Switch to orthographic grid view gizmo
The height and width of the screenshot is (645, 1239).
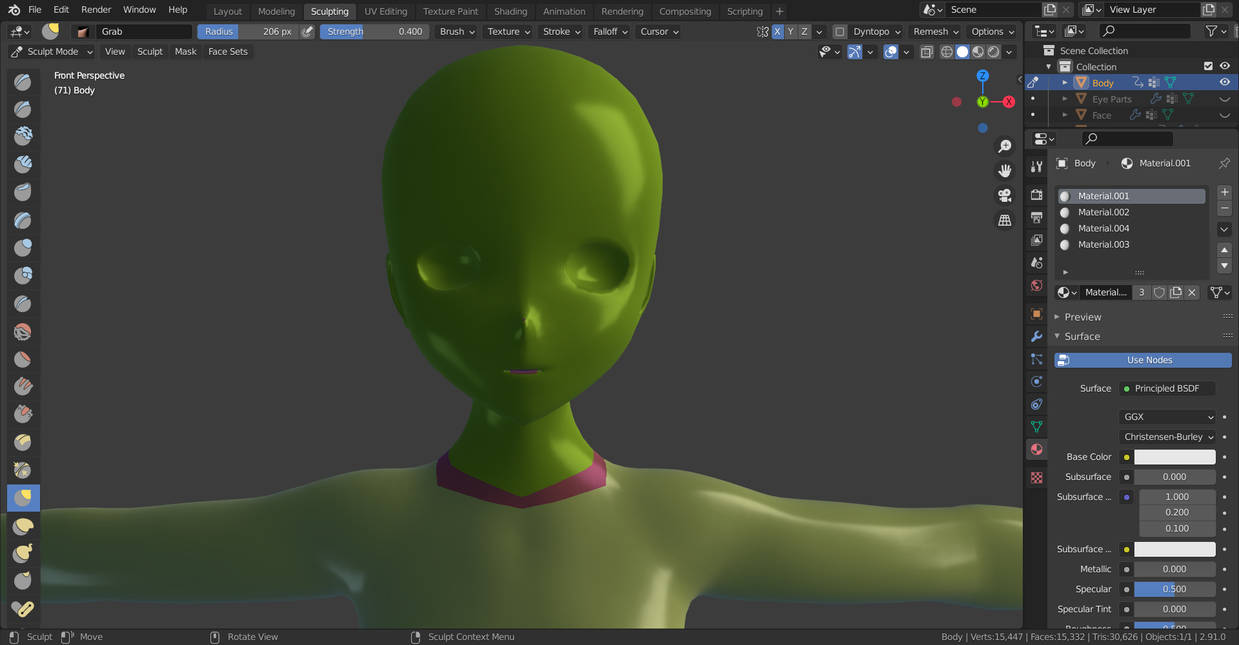1005,220
